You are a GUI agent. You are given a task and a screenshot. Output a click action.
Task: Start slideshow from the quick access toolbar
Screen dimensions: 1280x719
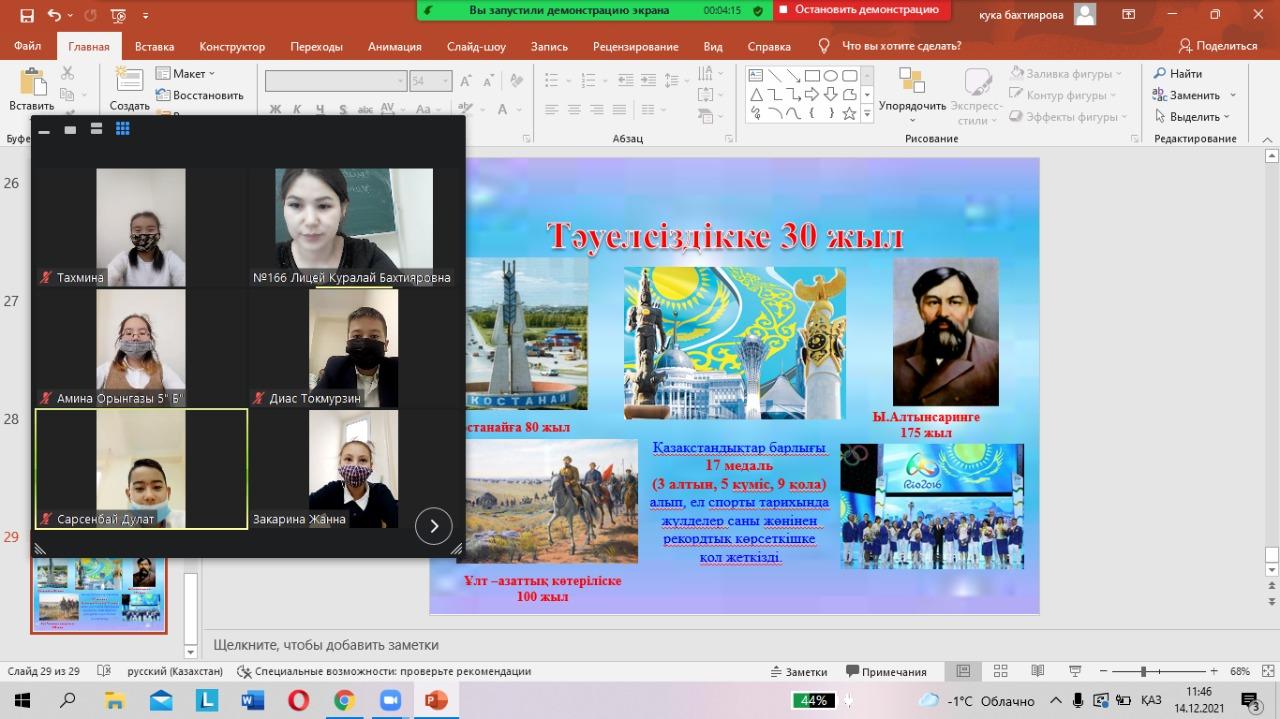pos(118,15)
